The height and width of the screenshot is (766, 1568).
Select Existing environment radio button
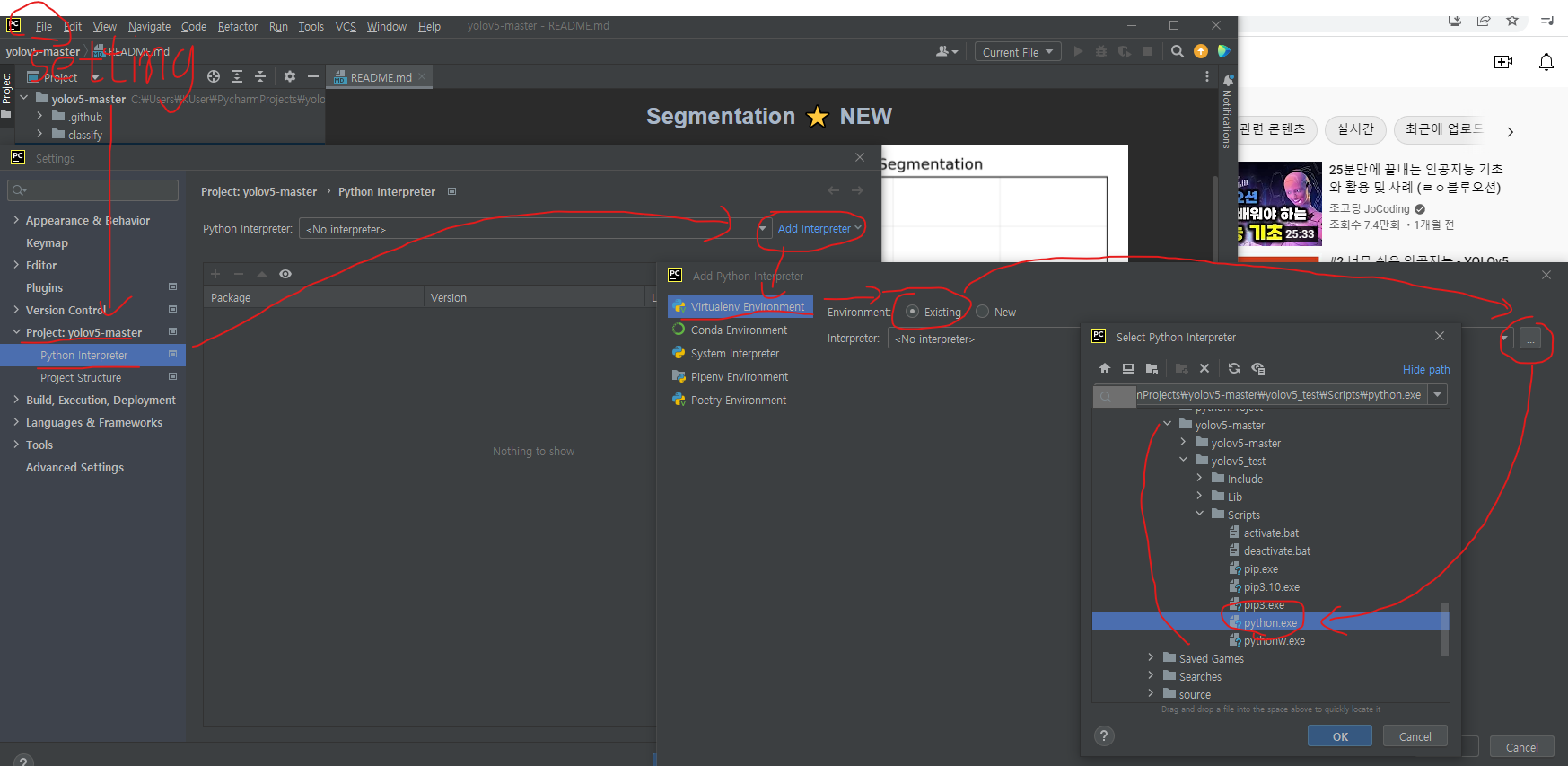point(913,312)
